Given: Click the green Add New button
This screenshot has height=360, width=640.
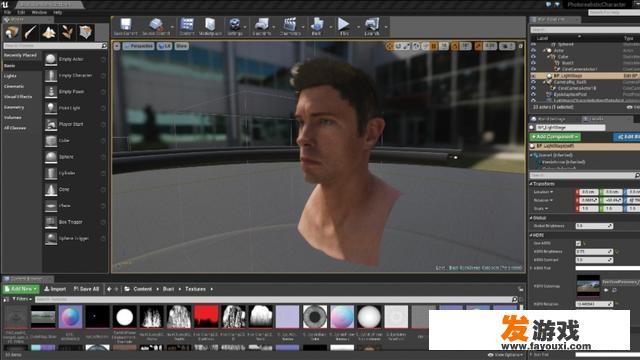Looking at the screenshot, I should click(x=21, y=289).
